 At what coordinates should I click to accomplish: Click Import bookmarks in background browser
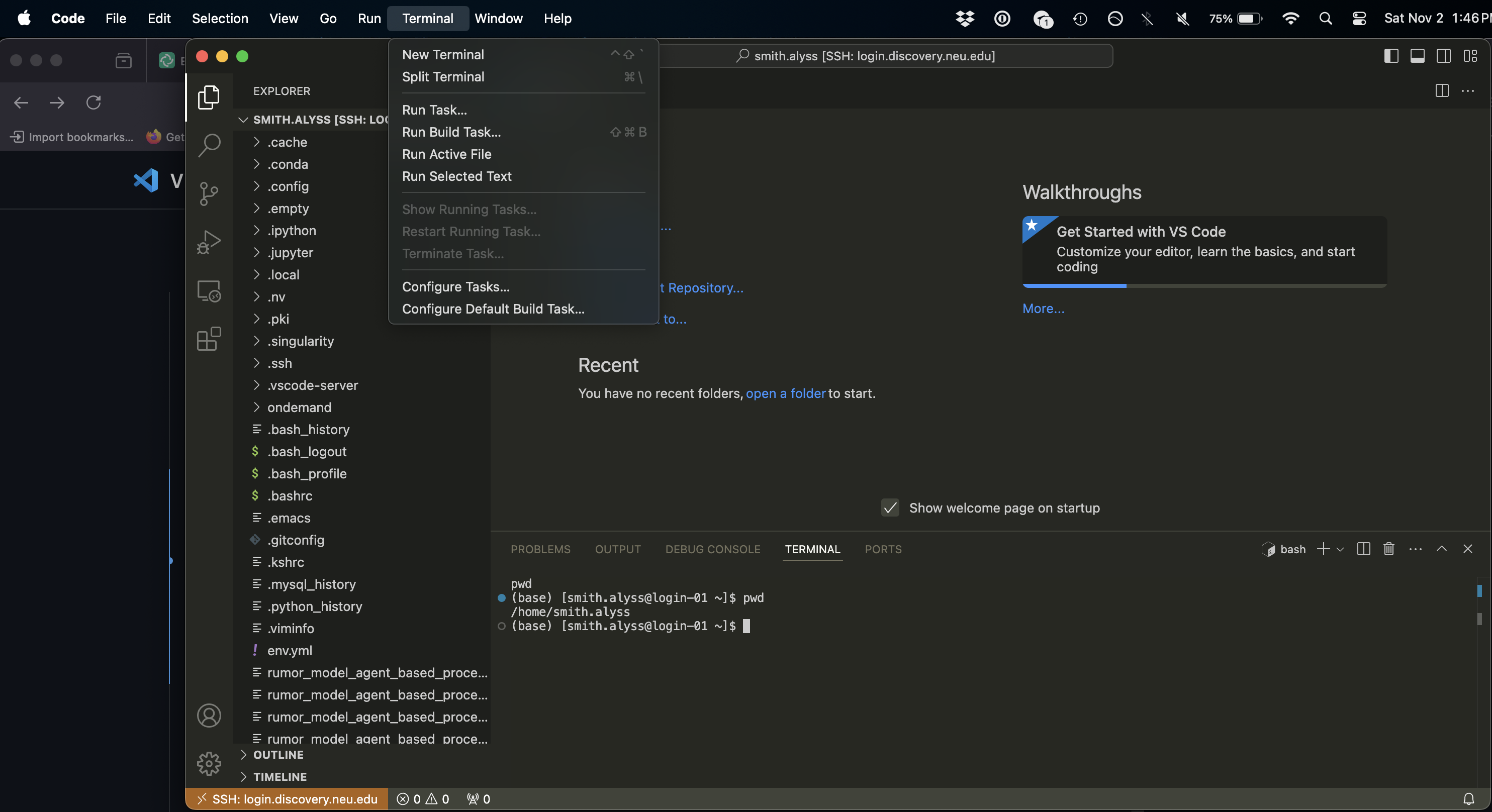(72, 137)
